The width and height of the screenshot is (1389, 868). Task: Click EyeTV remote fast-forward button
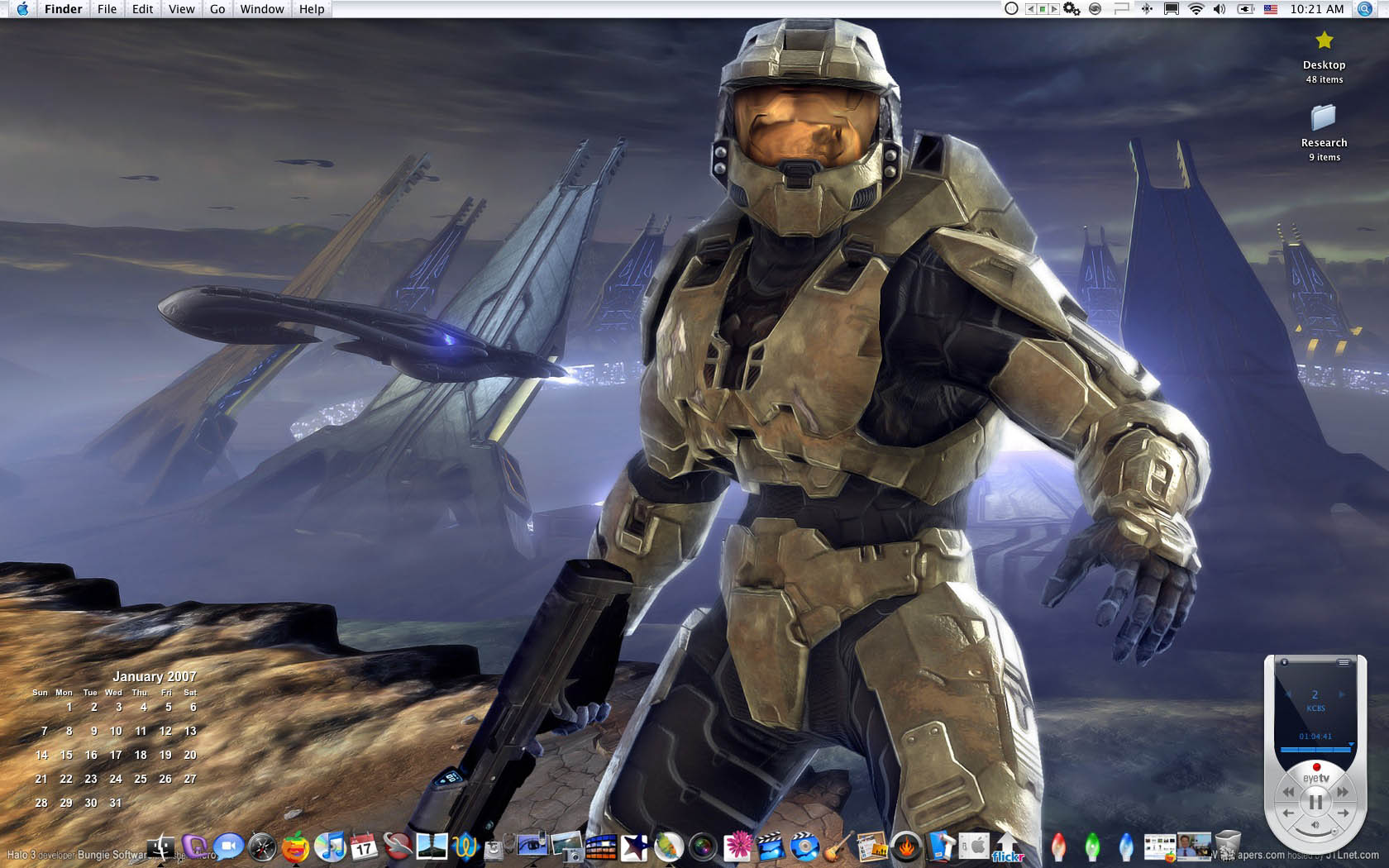(1343, 792)
